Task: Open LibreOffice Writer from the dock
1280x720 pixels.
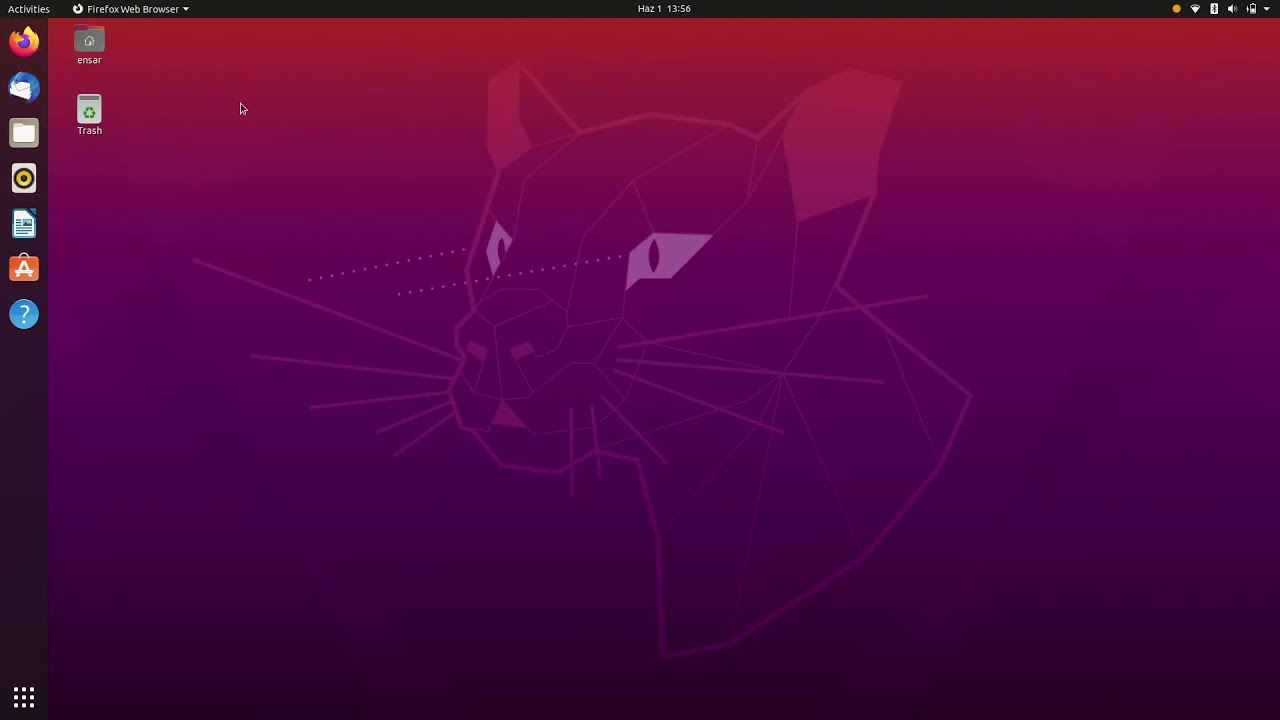Action: point(24,223)
